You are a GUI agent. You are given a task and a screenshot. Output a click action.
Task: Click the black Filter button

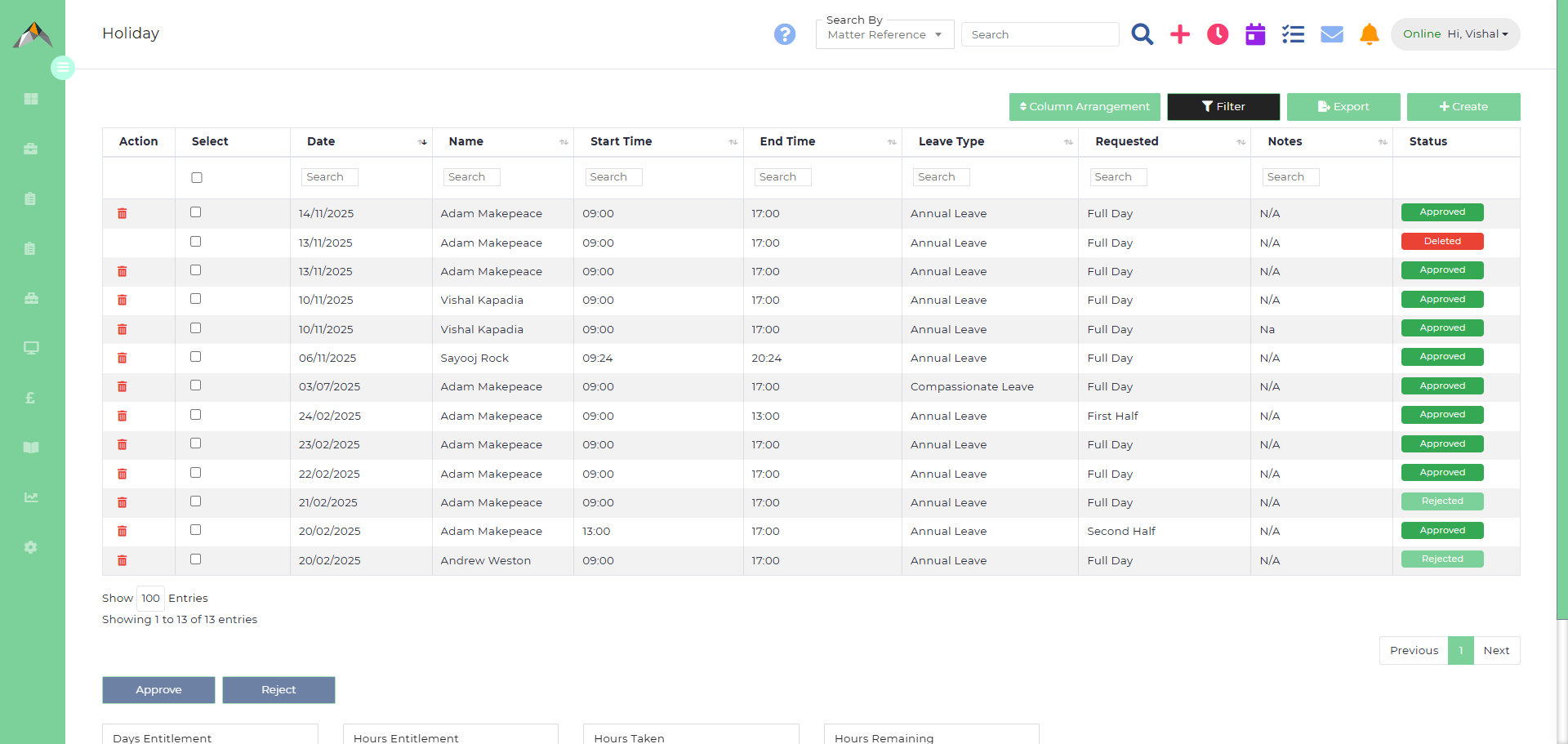tap(1223, 107)
